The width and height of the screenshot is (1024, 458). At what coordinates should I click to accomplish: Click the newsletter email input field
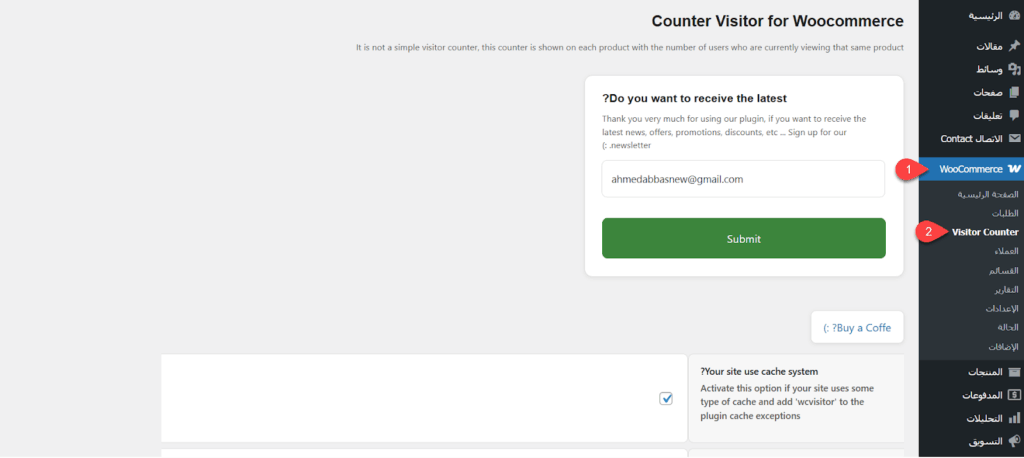pyautogui.click(x=743, y=179)
